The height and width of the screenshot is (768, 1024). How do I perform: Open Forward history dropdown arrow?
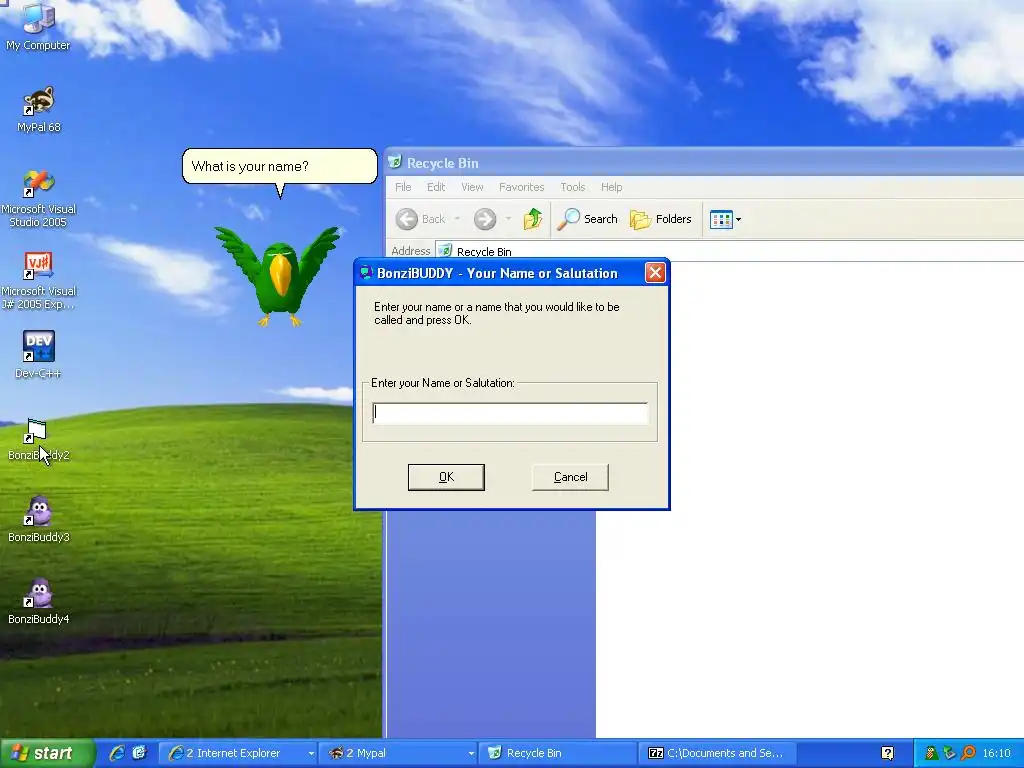508,219
